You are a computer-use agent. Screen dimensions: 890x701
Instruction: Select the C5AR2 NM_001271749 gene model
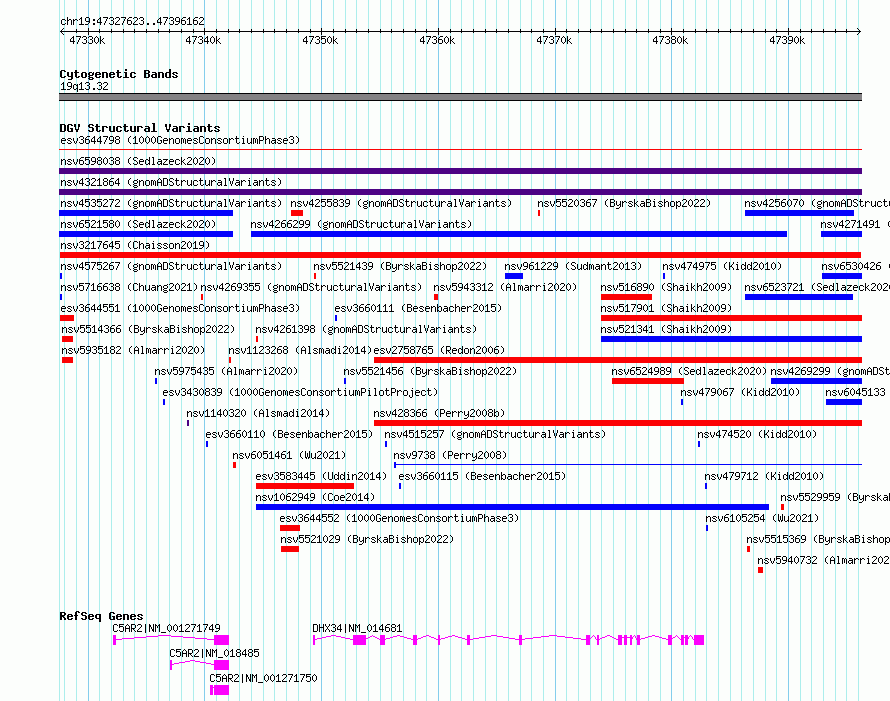[171, 640]
